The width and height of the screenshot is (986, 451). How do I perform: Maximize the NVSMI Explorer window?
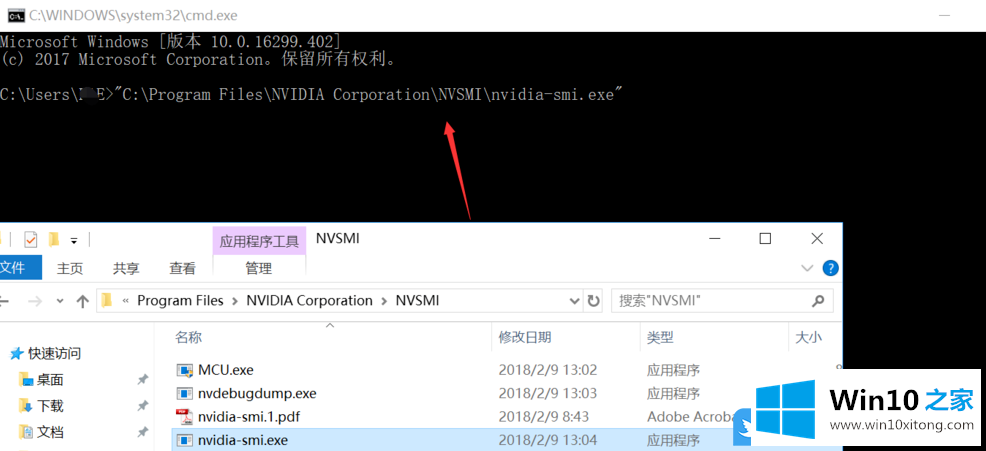(x=765, y=238)
